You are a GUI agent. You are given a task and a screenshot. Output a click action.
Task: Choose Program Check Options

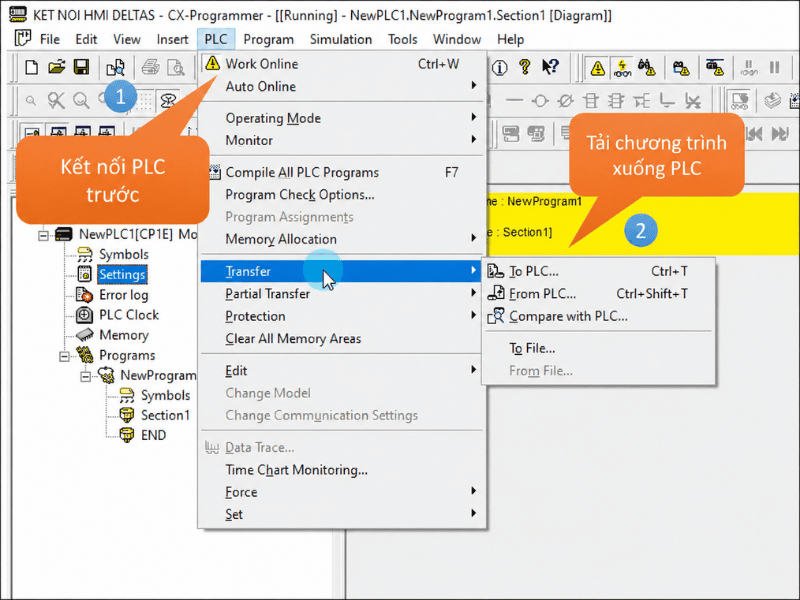(x=342, y=194)
